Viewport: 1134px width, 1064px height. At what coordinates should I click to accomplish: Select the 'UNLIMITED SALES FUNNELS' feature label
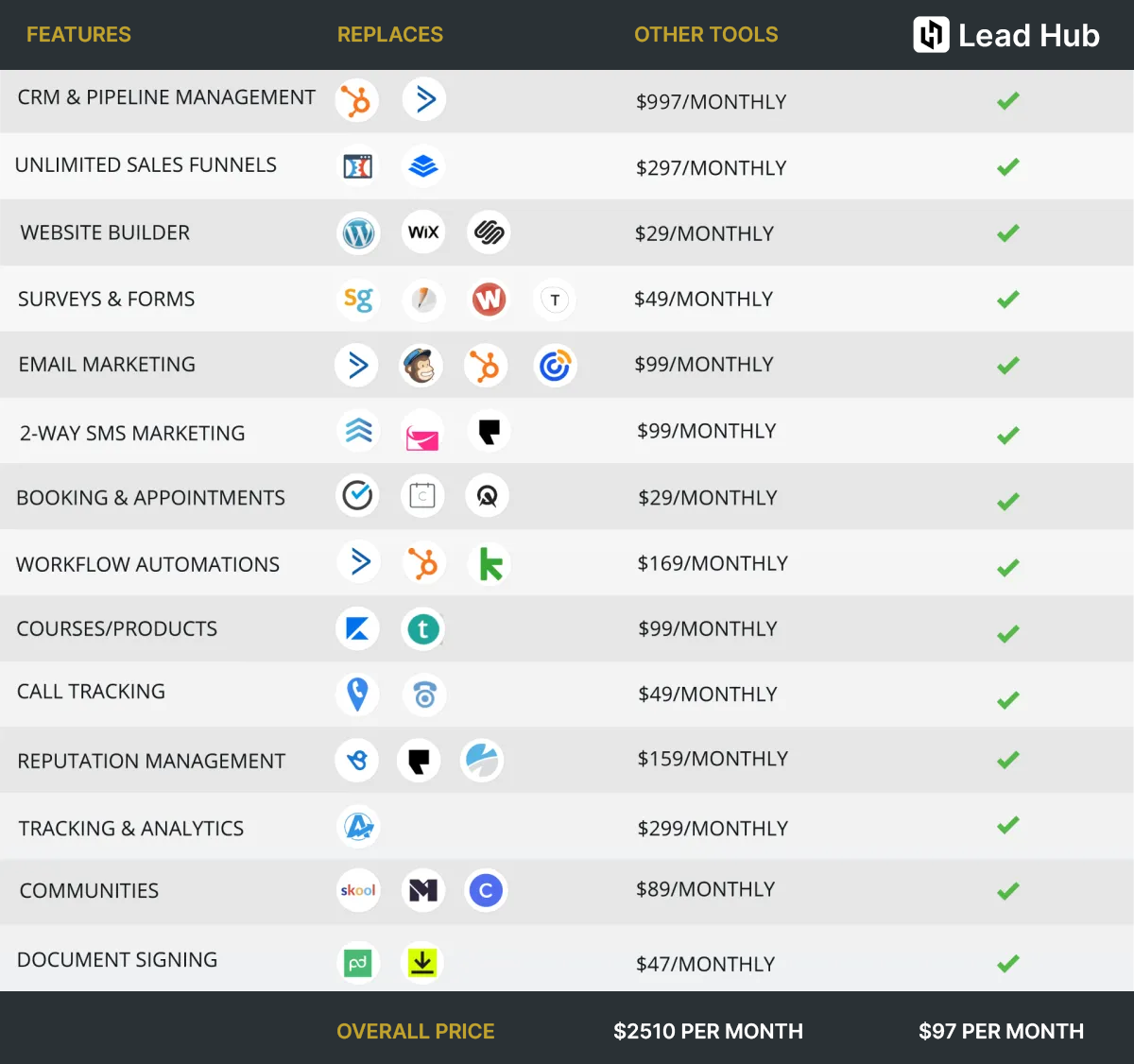coord(146,164)
